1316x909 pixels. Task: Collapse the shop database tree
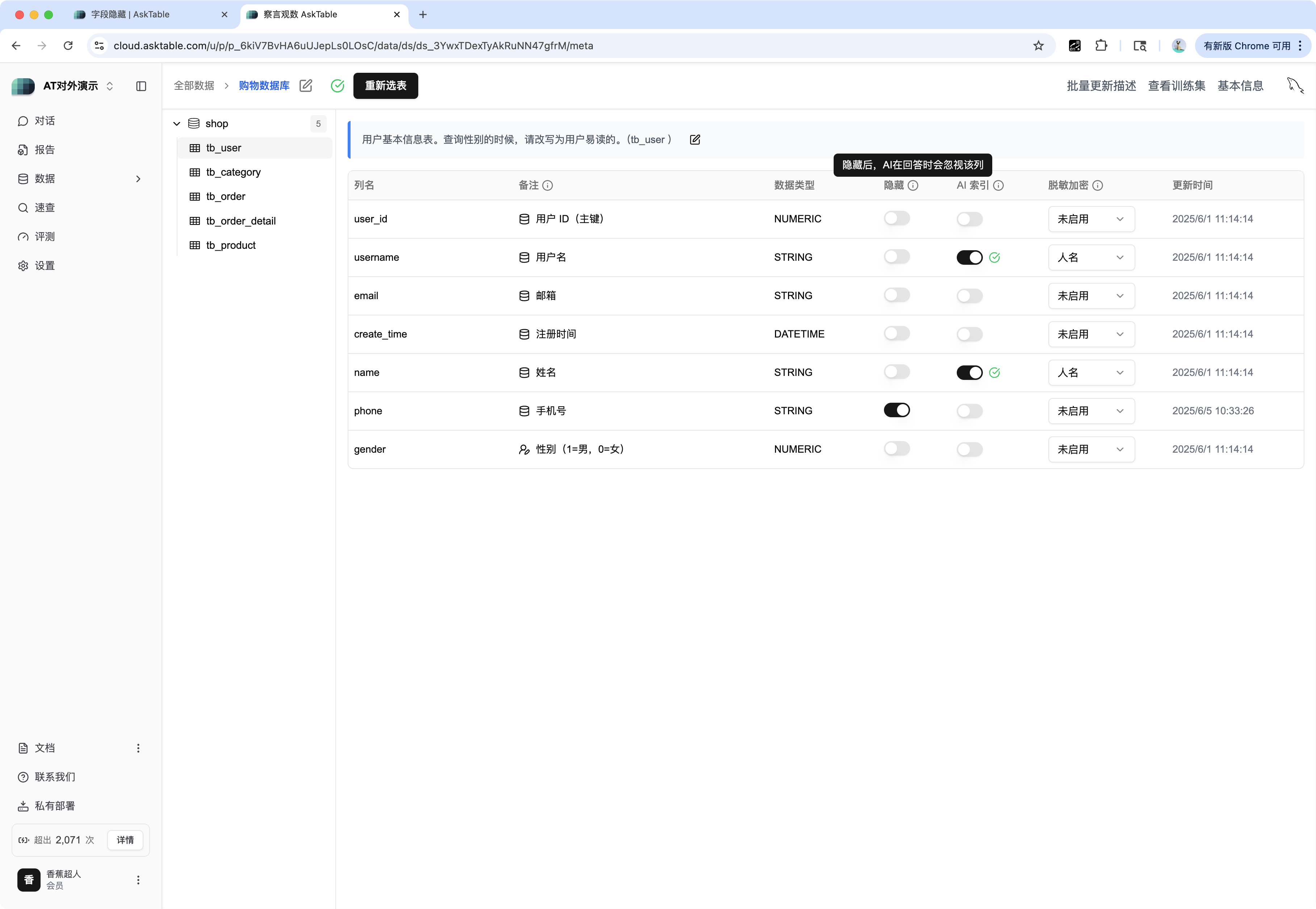[x=176, y=123]
